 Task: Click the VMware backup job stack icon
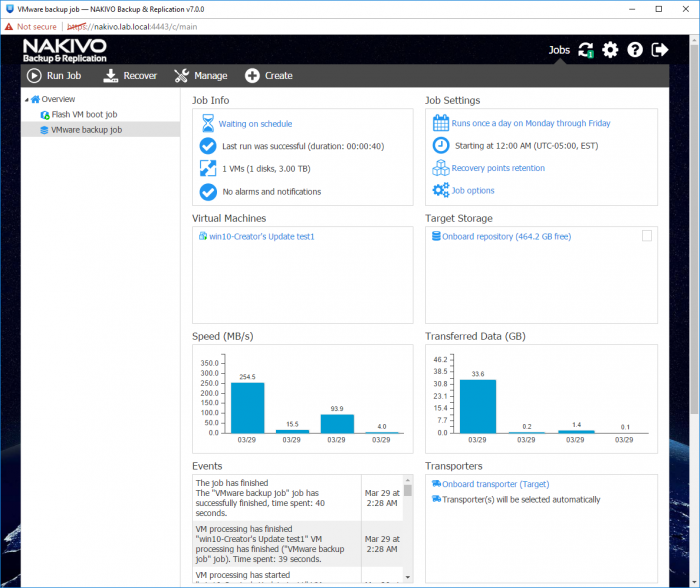(x=44, y=130)
